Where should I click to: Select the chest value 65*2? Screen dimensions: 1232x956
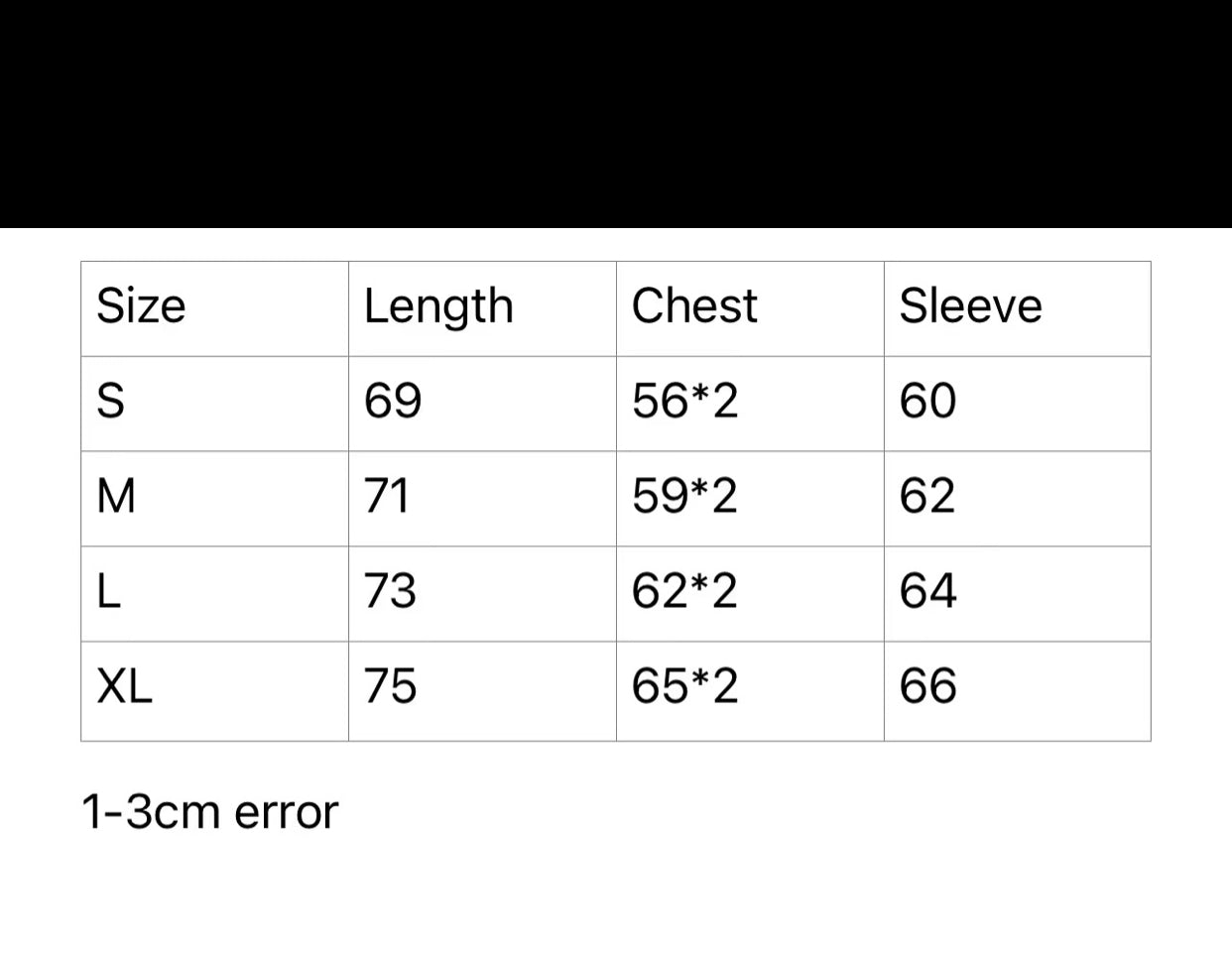click(684, 686)
